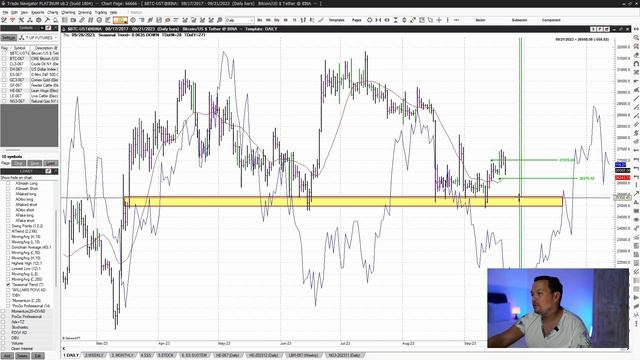Select the DX-067 US Dollar Index row
Screen dimensions: 640x360
(29, 69)
